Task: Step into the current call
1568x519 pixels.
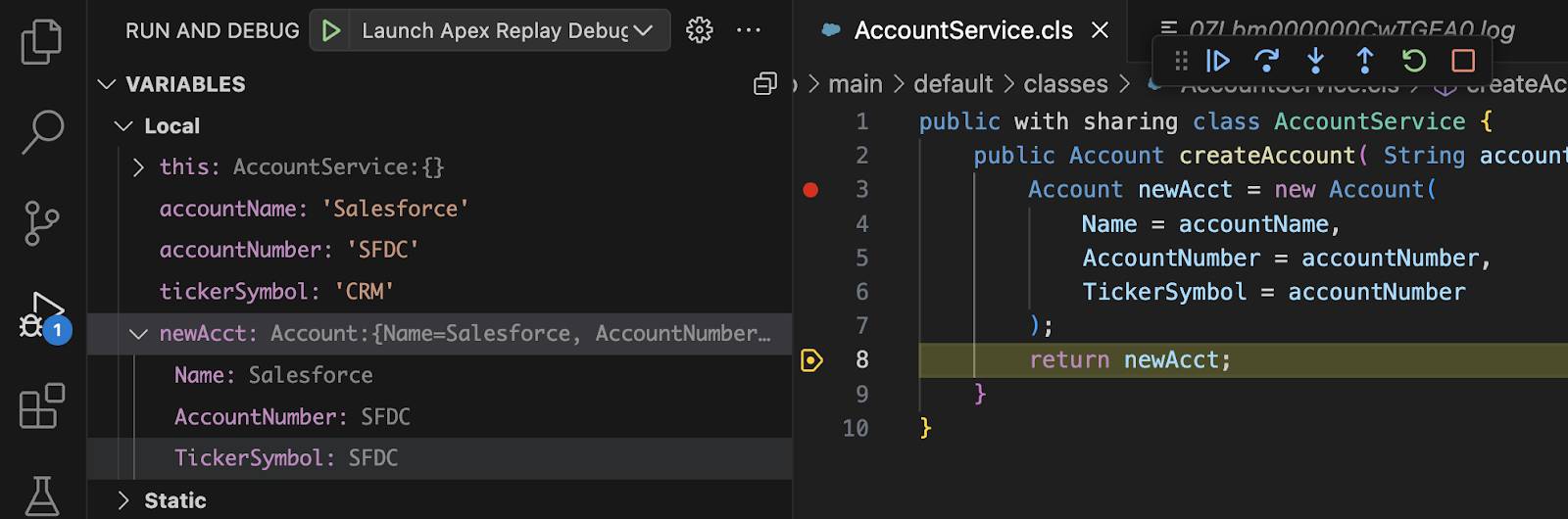Action: pos(1315,61)
